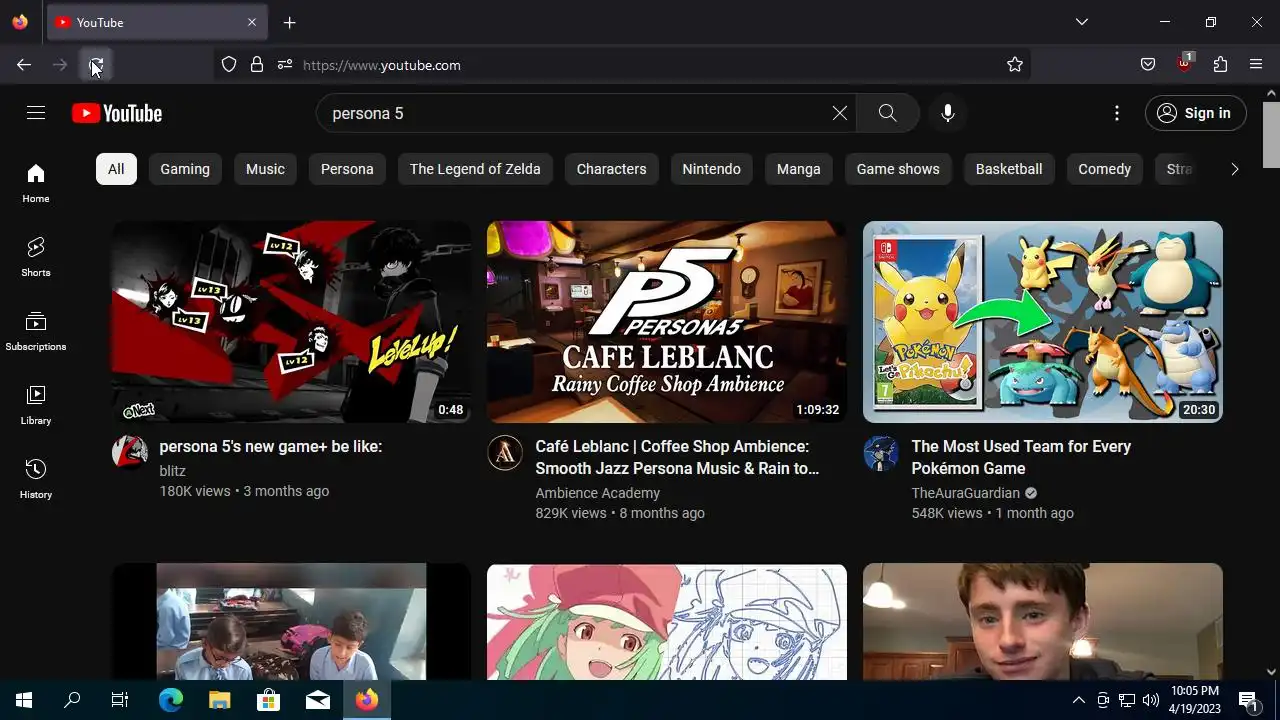This screenshot has width=1280, height=720.
Task: Open the green-haired anime drawing thumbnail
Action: click(x=667, y=622)
